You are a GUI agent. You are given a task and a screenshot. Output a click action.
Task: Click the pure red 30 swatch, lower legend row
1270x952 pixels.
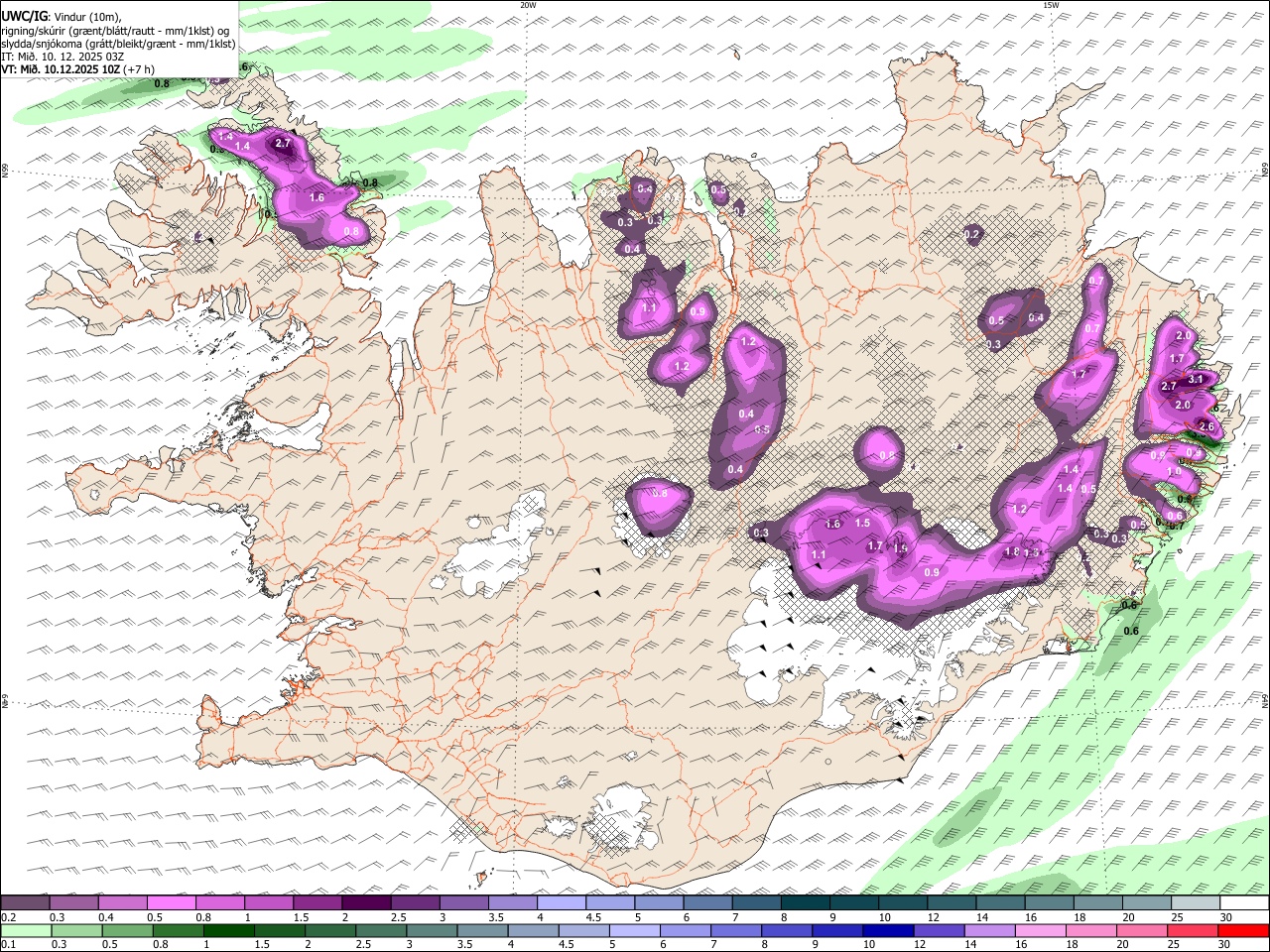1244,931
